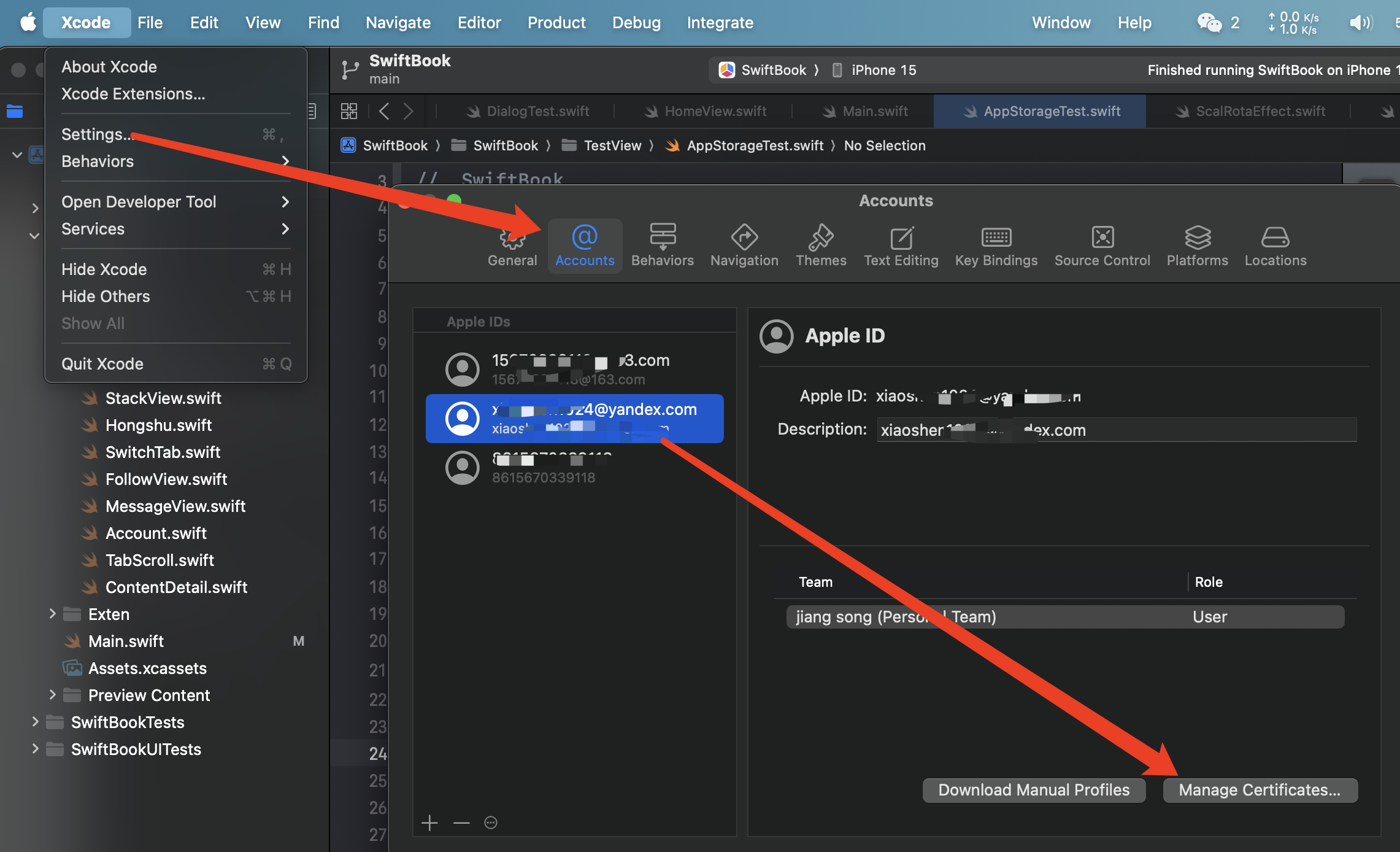Click the Description text field
This screenshot has height=852, width=1400.
click(x=1117, y=430)
